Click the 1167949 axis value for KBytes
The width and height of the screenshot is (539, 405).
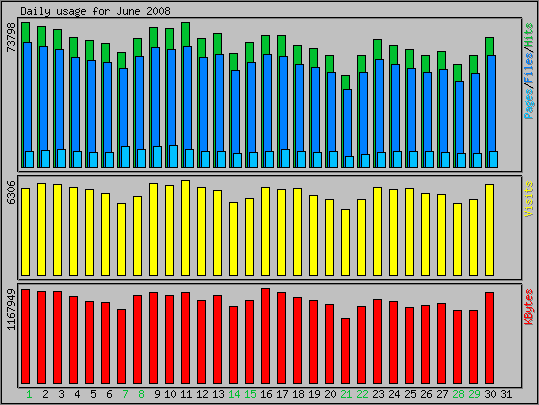(11, 309)
